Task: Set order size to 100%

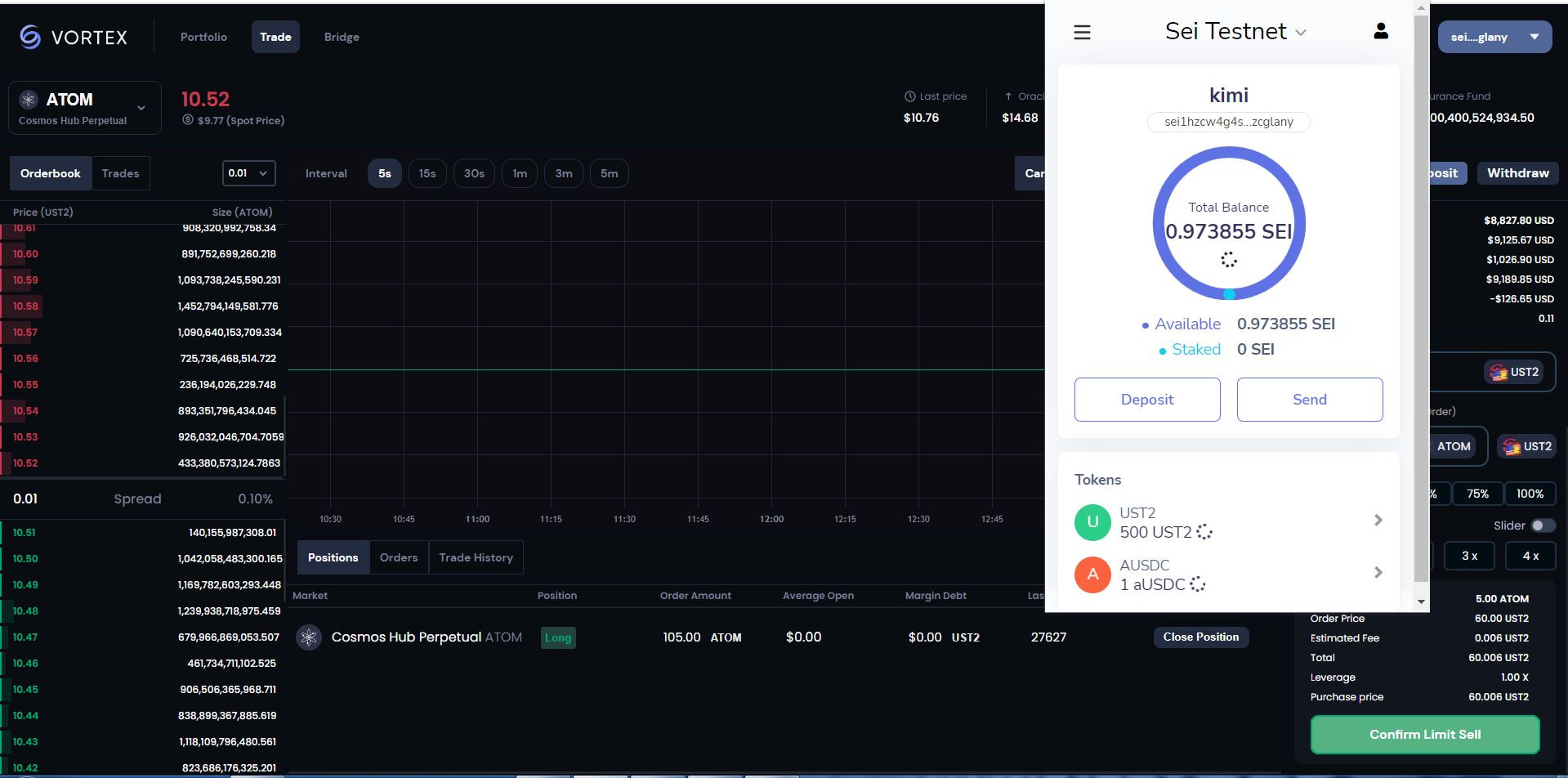Action: click(x=1530, y=494)
